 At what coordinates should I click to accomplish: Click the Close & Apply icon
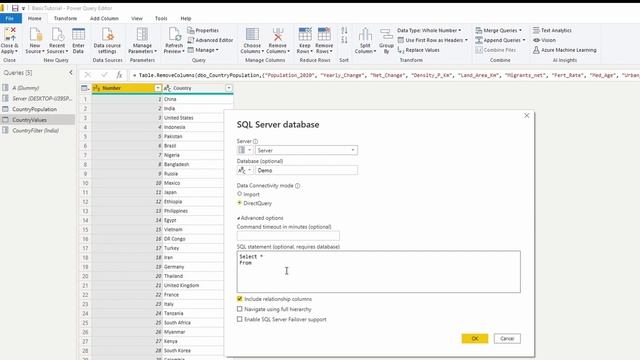point(9,40)
